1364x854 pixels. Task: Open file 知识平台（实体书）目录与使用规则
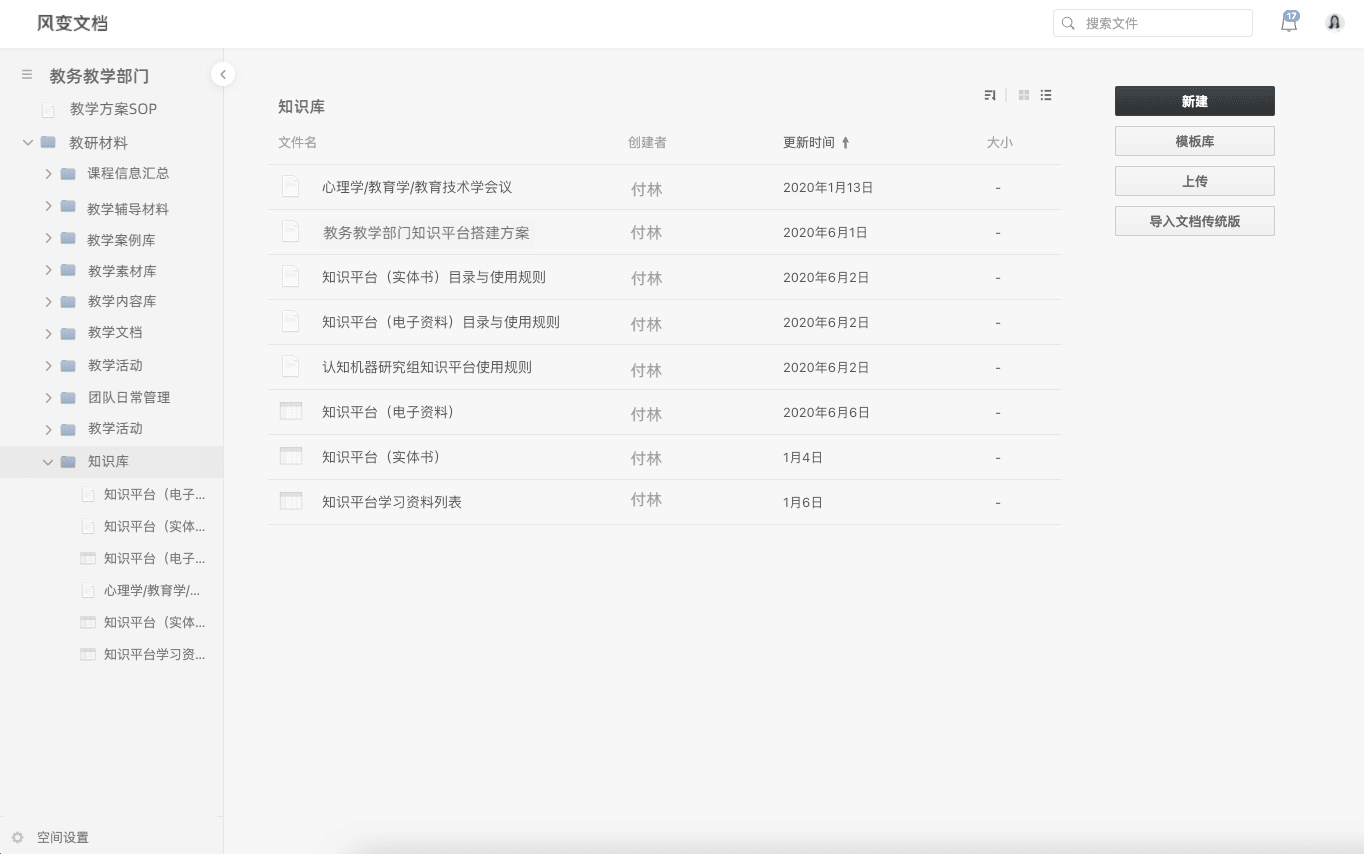[x=434, y=277]
